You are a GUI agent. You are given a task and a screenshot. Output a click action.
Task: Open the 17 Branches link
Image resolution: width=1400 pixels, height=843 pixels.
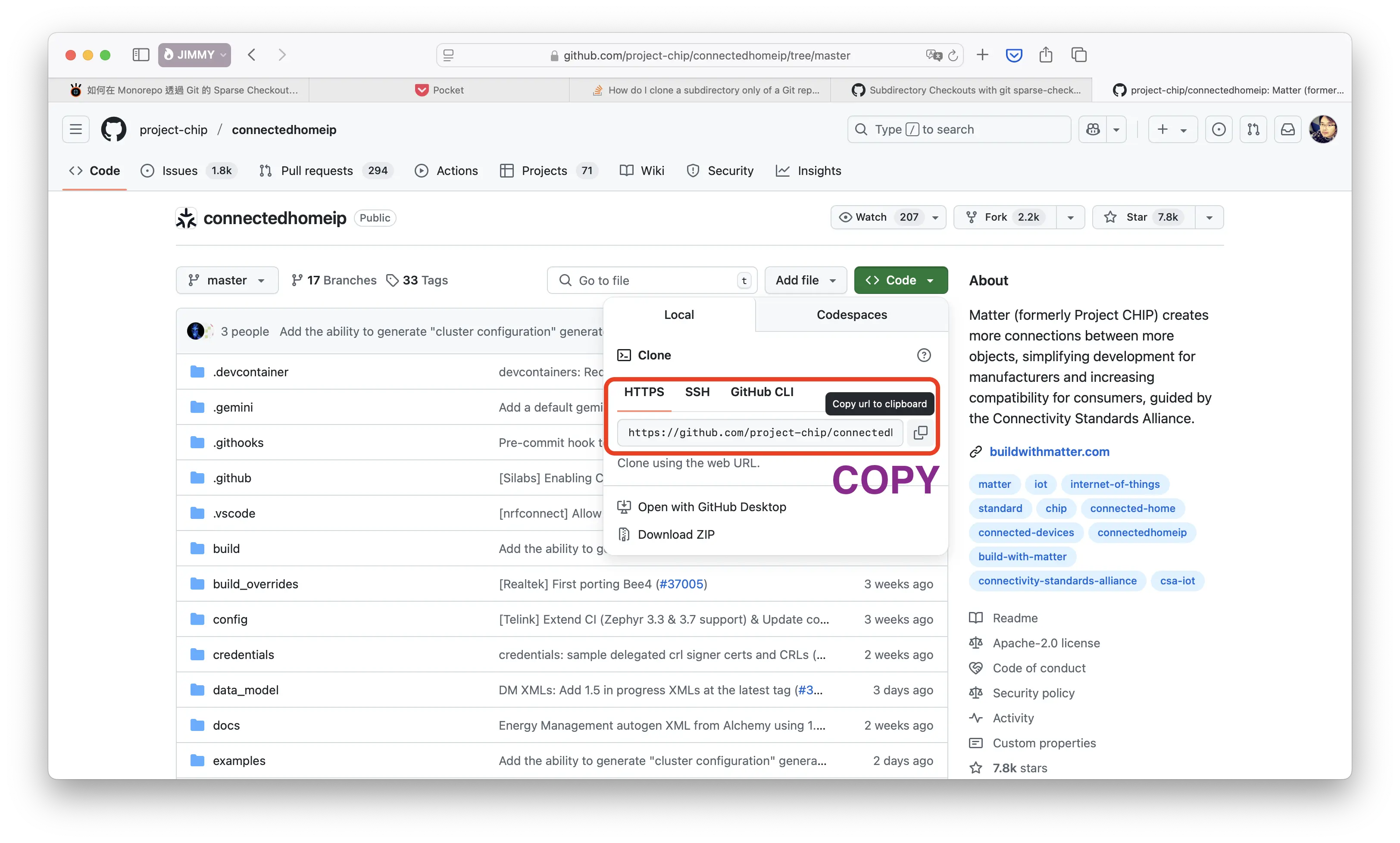coord(334,280)
